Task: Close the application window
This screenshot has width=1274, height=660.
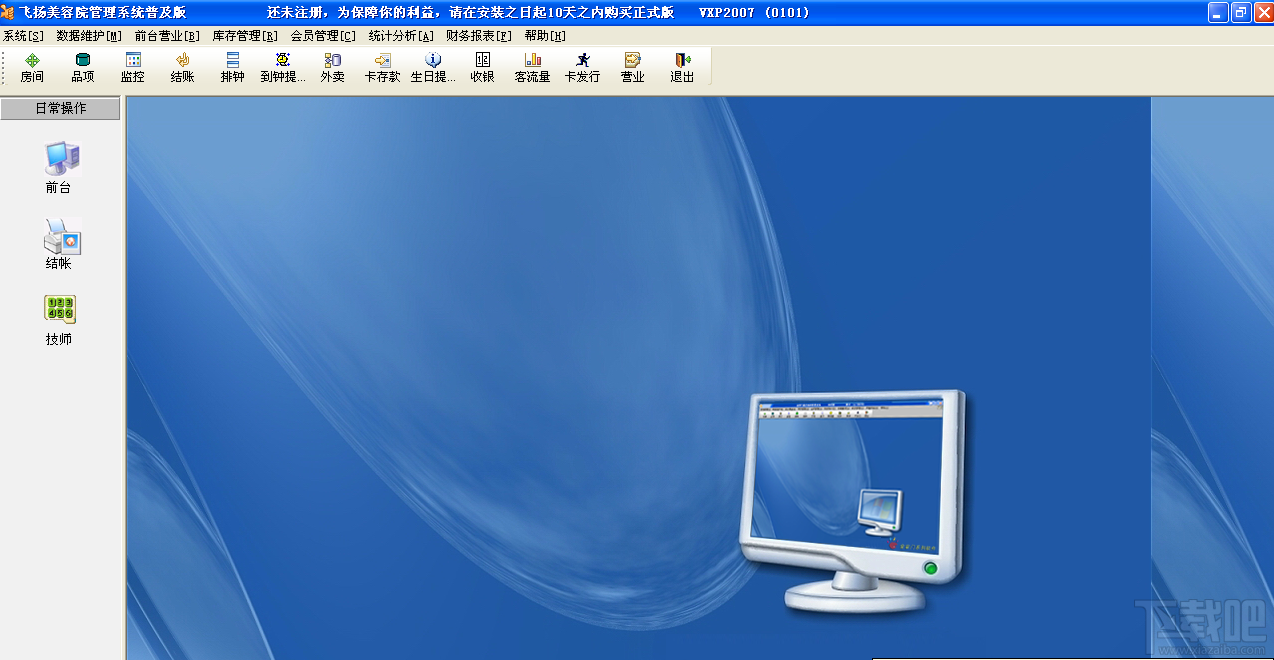Action: [1263, 12]
